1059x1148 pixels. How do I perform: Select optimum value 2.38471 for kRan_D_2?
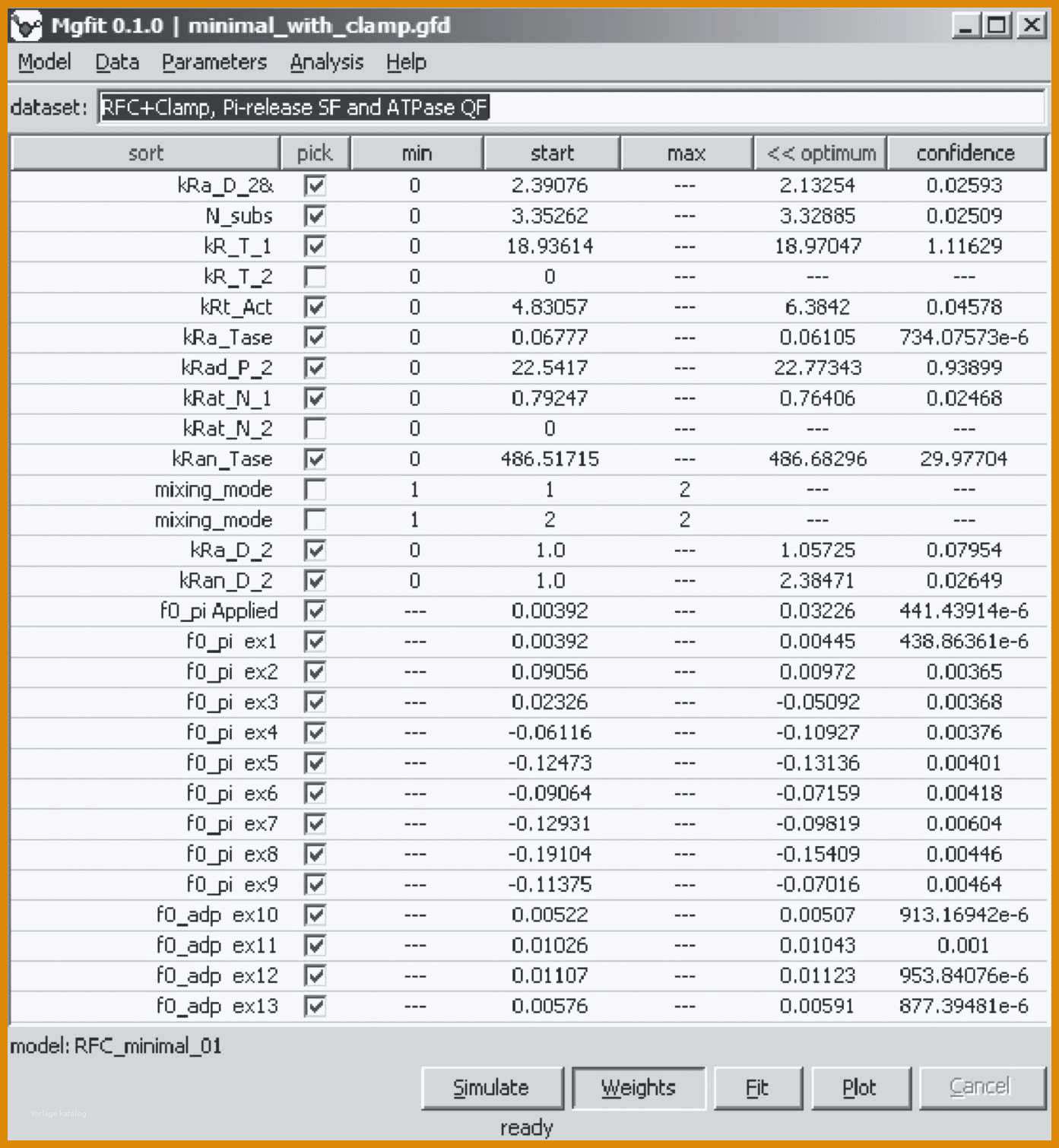[817, 581]
